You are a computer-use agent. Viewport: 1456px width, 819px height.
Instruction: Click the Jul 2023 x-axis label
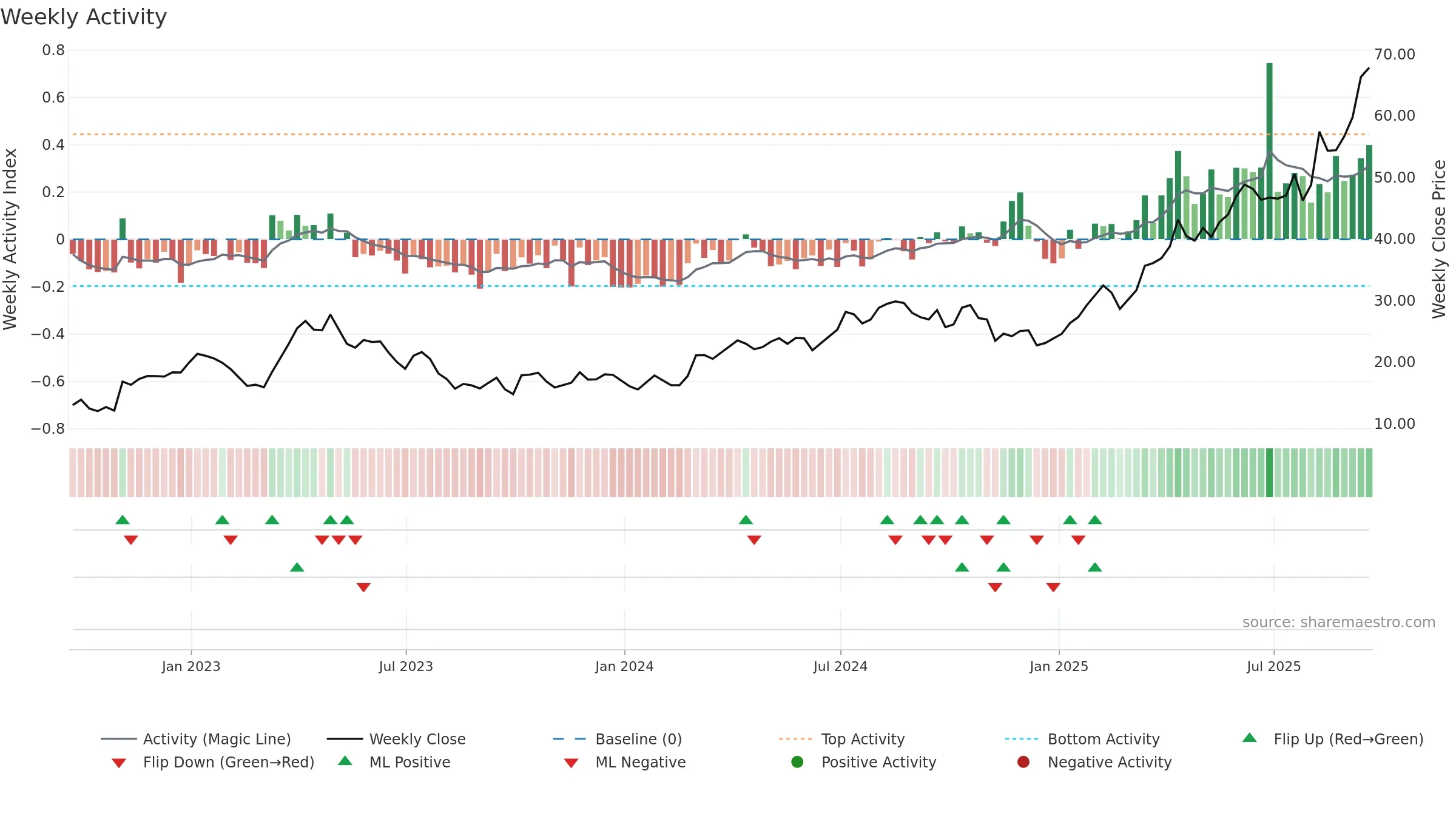(406, 667)
